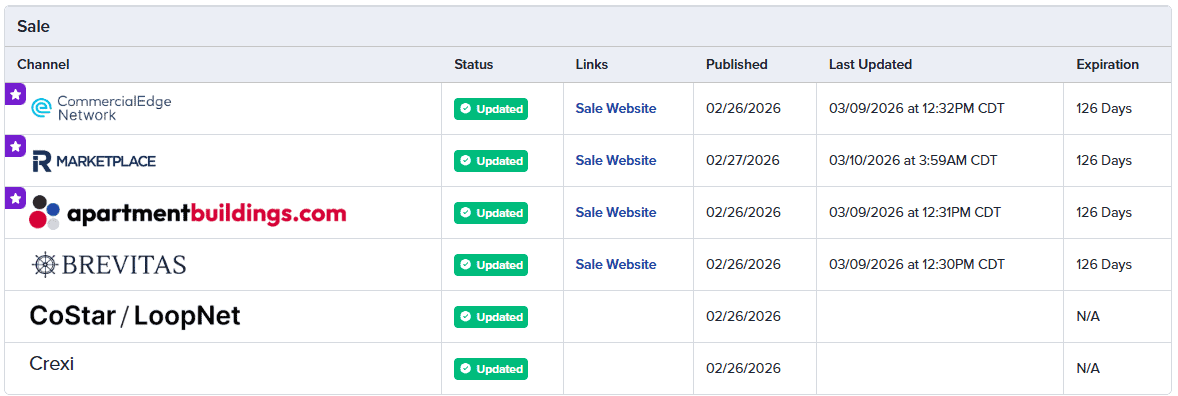Open Sale Website link for Marketplace
The width and height of the screenshot is (1178, 396).
(x=616, y=160)
